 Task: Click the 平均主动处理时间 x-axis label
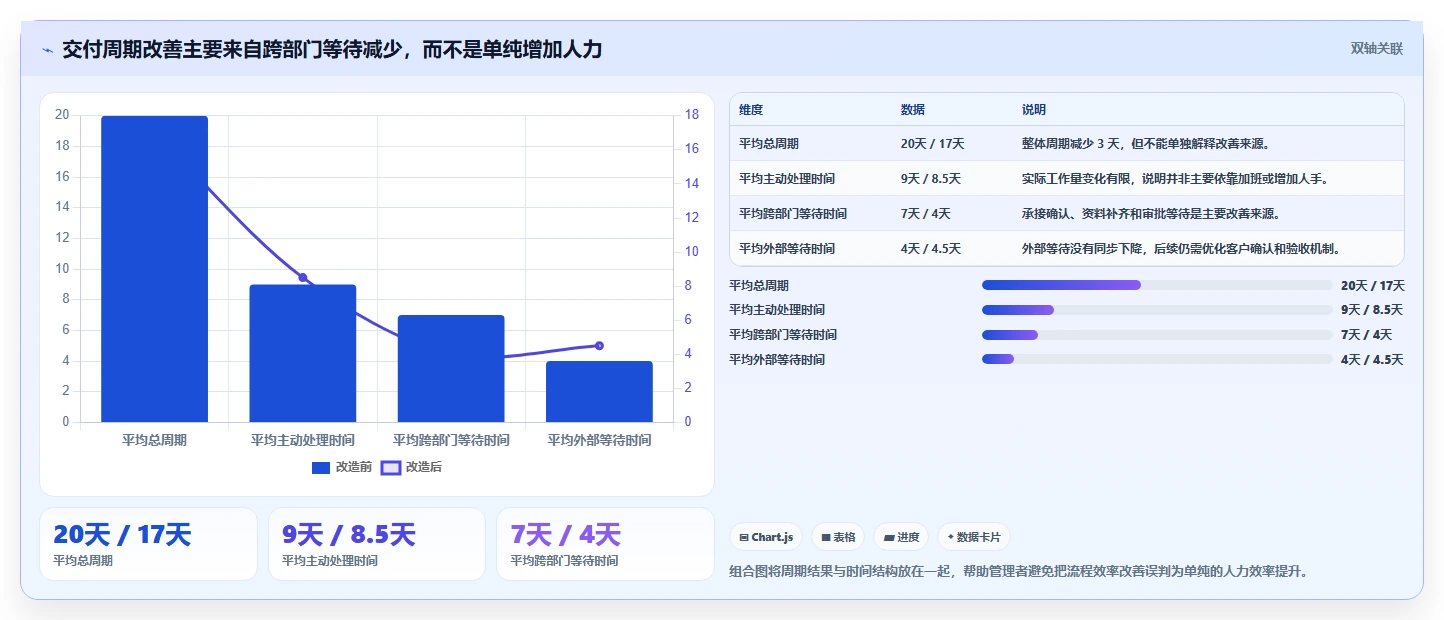pos(303,440)
